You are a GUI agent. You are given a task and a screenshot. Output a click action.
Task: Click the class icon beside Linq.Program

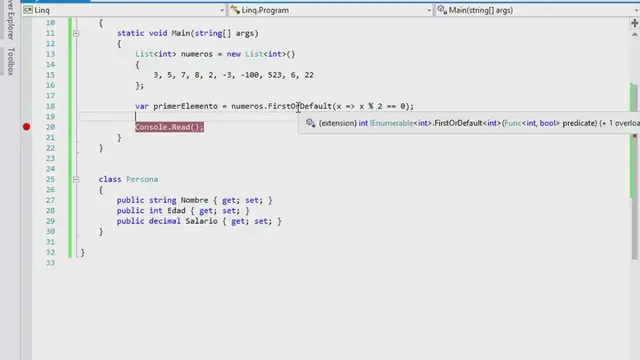[235, 10]
